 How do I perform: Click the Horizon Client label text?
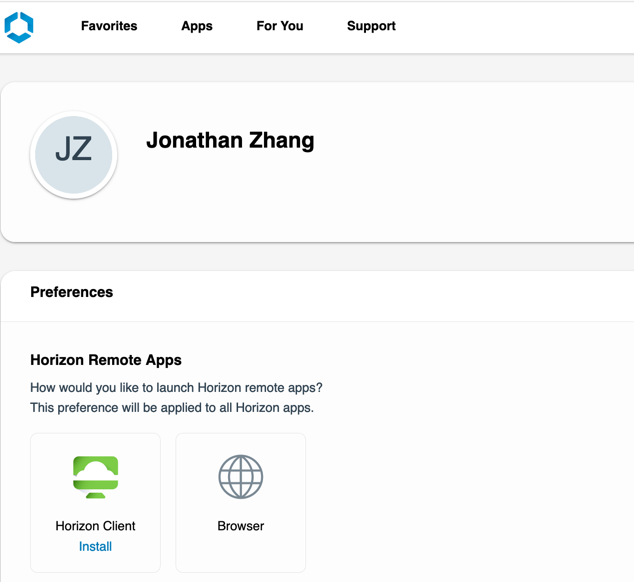pos(96,526)
